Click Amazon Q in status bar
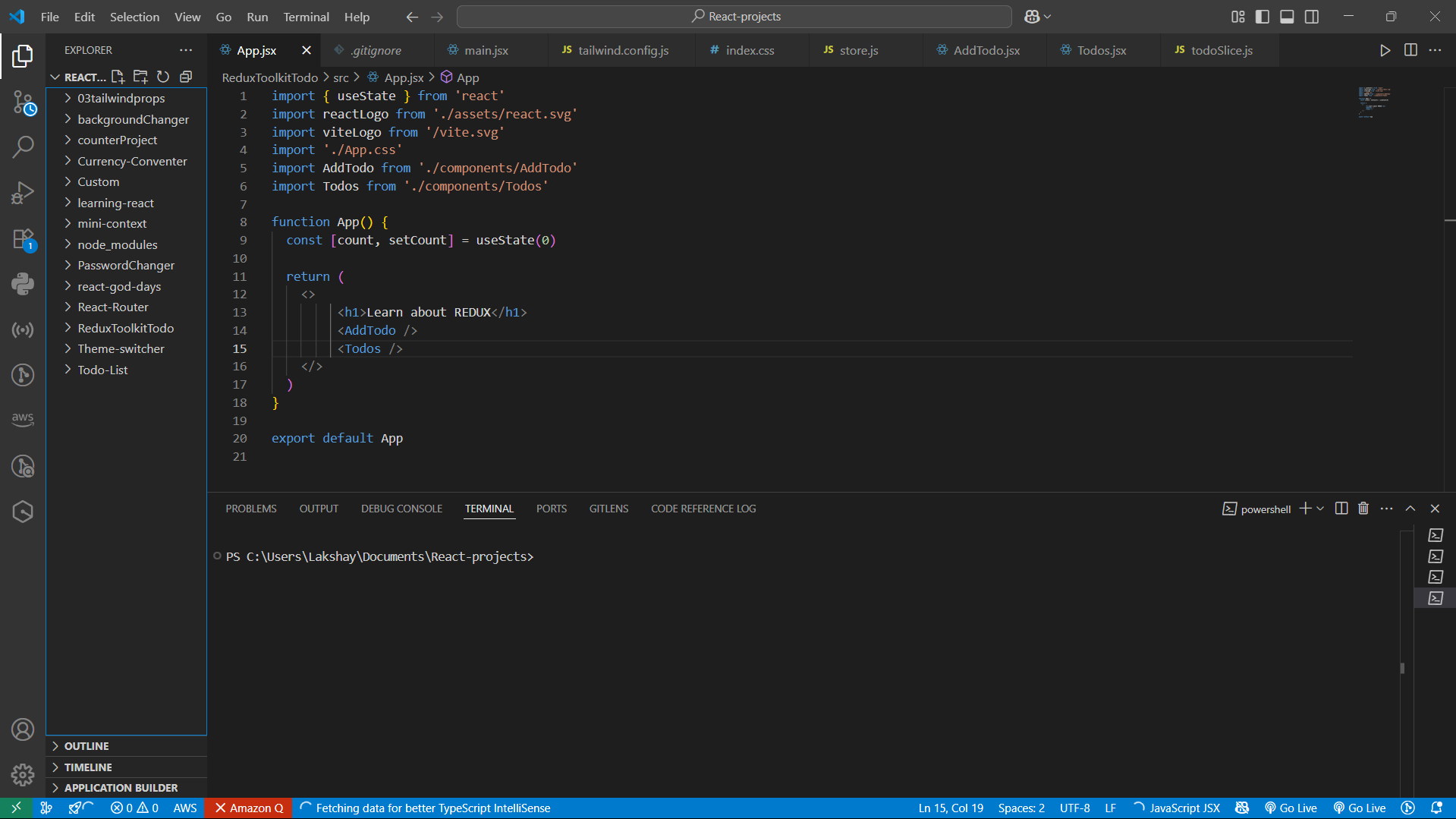This screenshot has height=819, width=1456. (249, 808)
